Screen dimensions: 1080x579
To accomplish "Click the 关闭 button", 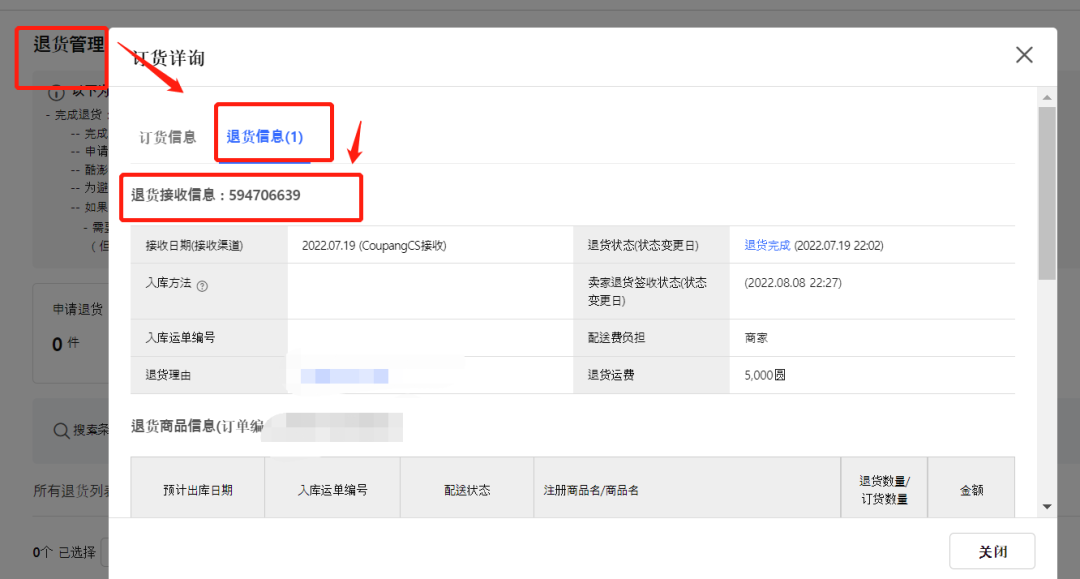I will point(992,551).
